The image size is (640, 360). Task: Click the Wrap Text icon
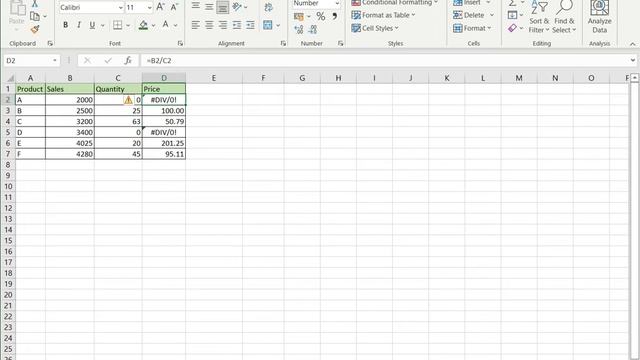[x=268, y=7]
